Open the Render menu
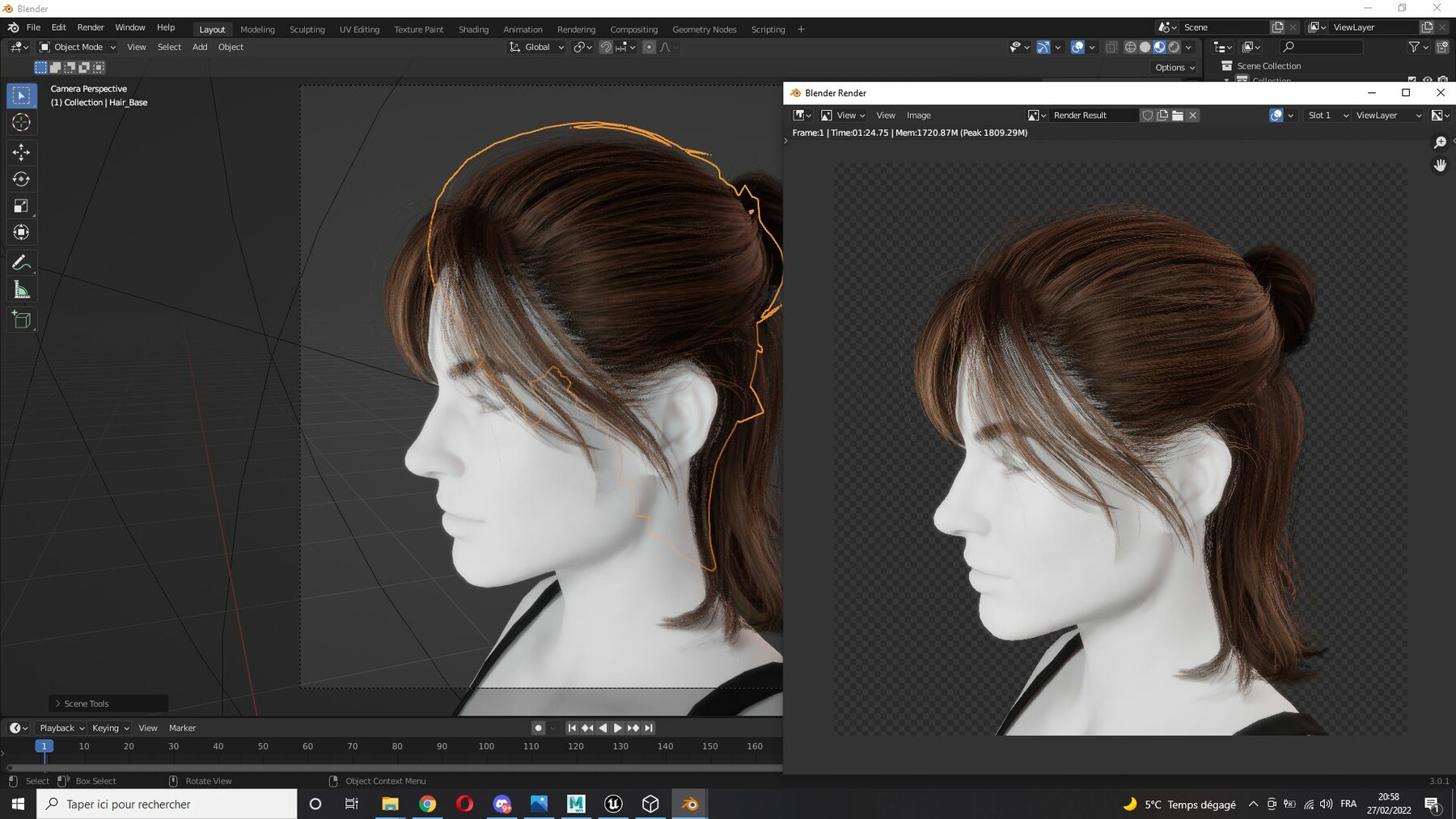Image resolution: width=1456 pixels, height=819 pixels. [x=91, y=27]
